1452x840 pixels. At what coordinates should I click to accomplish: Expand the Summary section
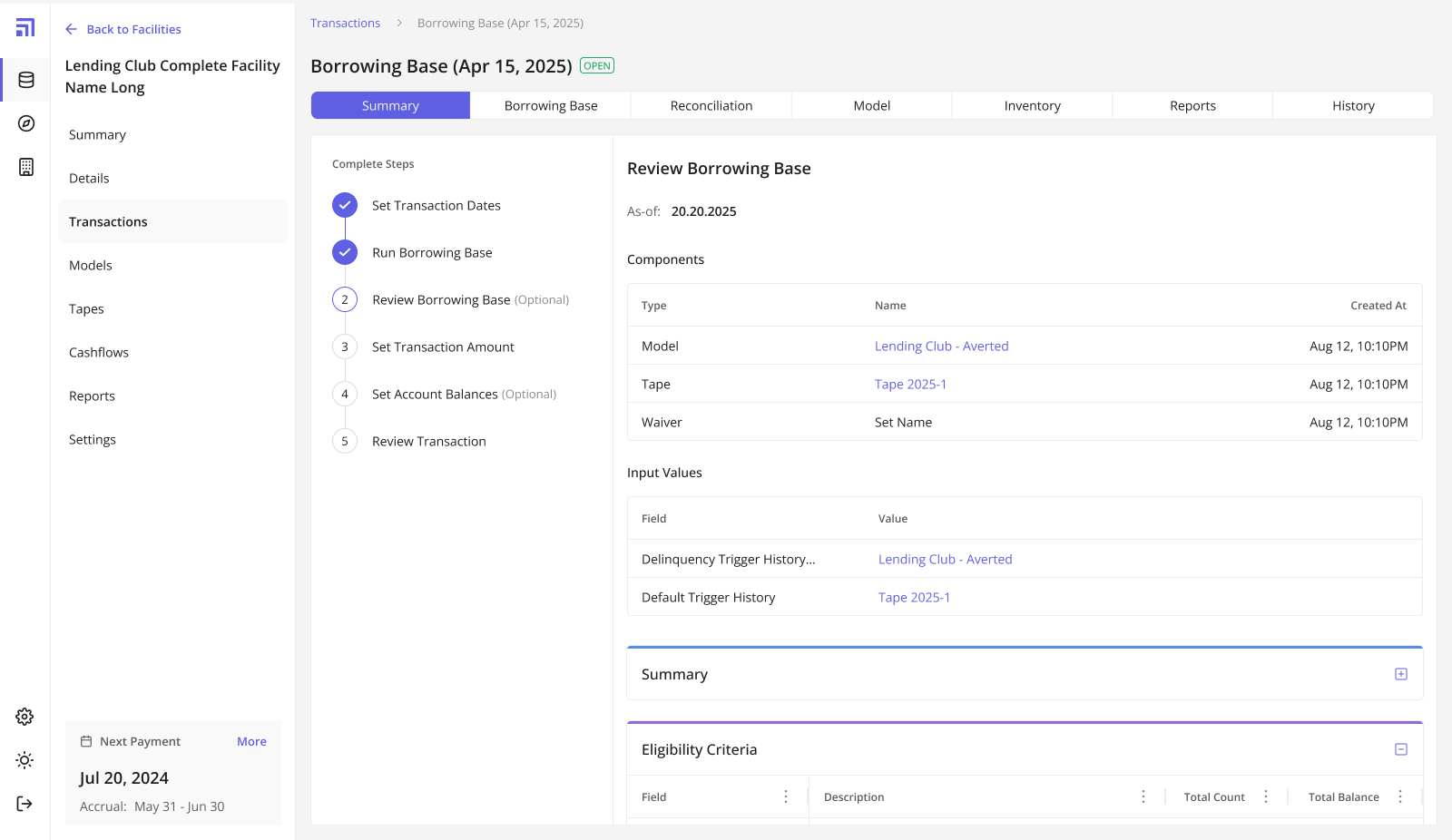click(x=1401, y=674)
